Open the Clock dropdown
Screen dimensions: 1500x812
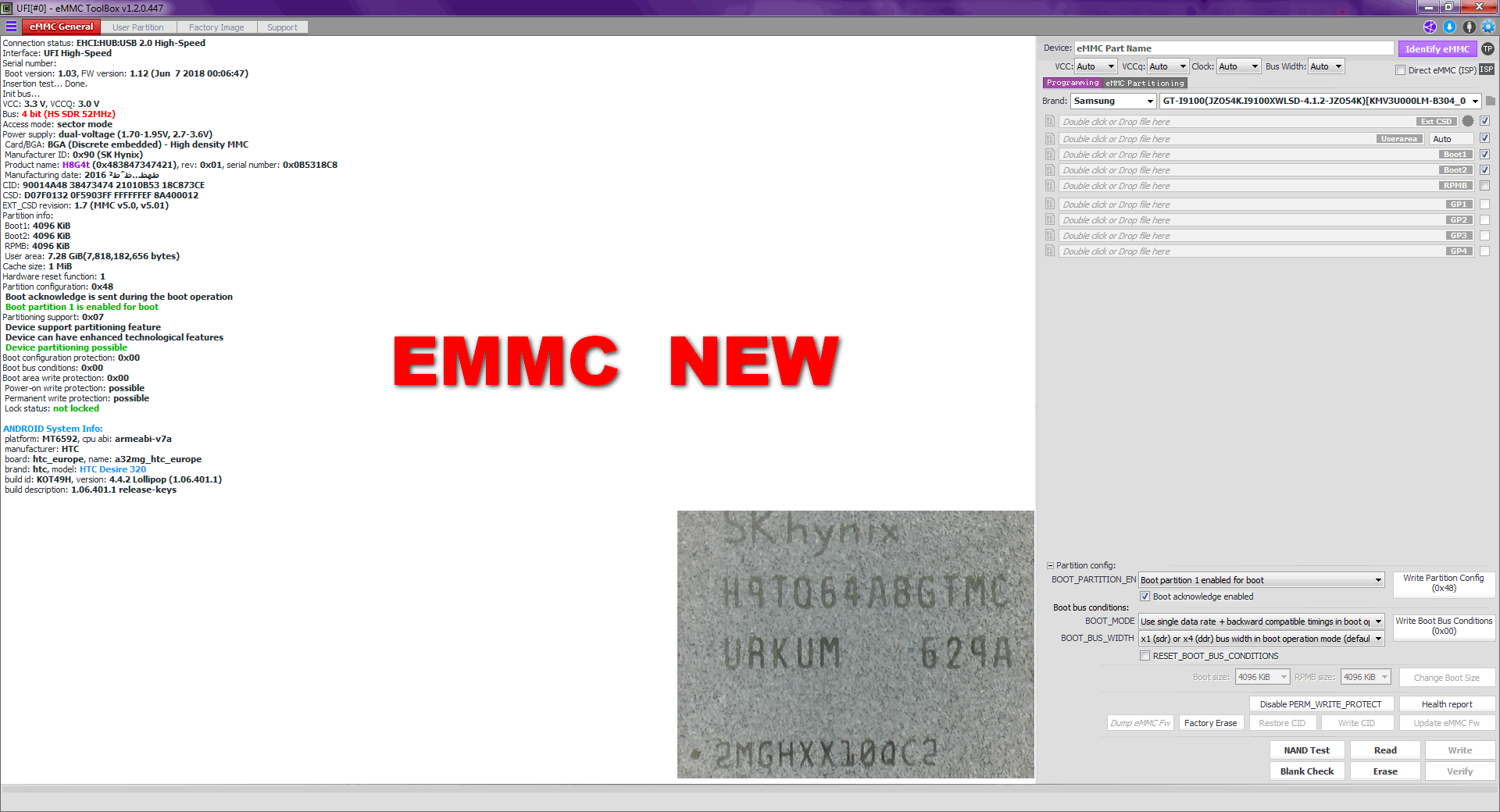[1238, 66]
